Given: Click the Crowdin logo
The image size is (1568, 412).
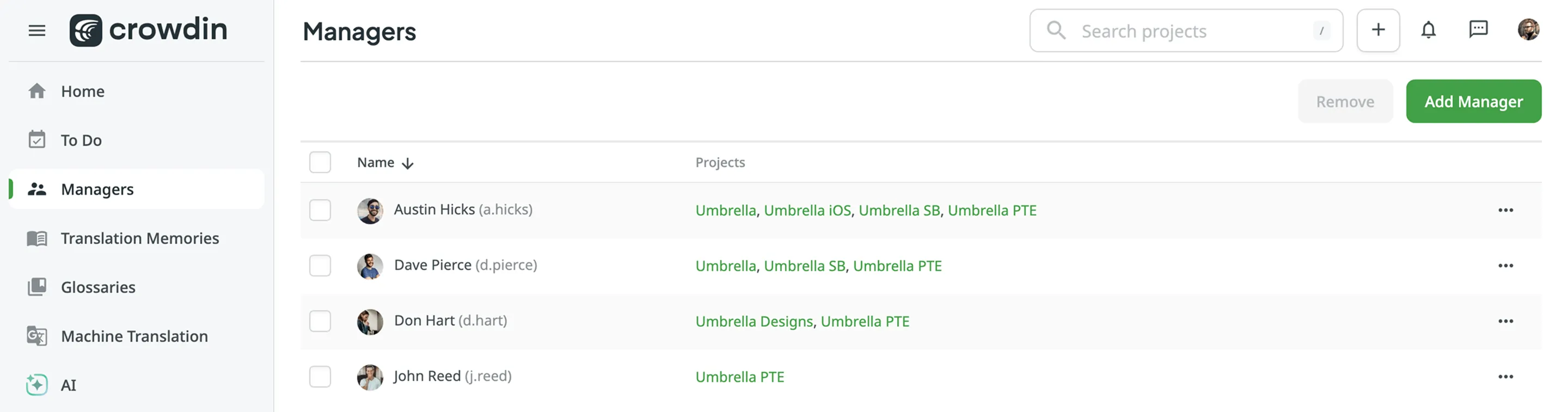Looking at the screenshot, I should click(x=148, y=30).
